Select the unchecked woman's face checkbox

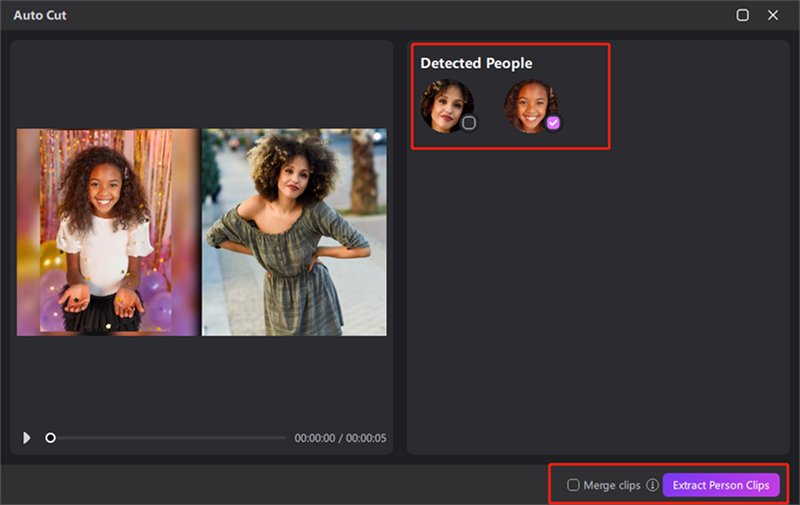click(x=469, y=123)
